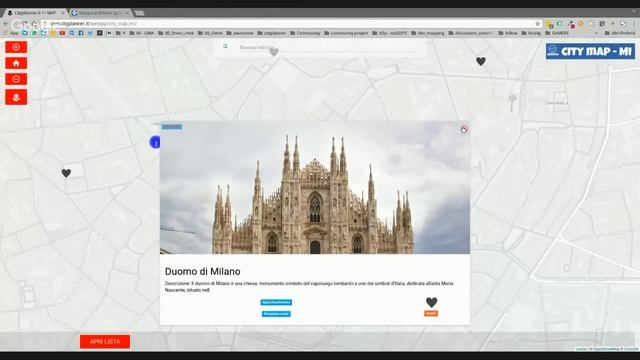Screen dimensions: 640x360
Task: Switch to the Cityplanner MAP browser tab
Action: [x=35, y=13]
